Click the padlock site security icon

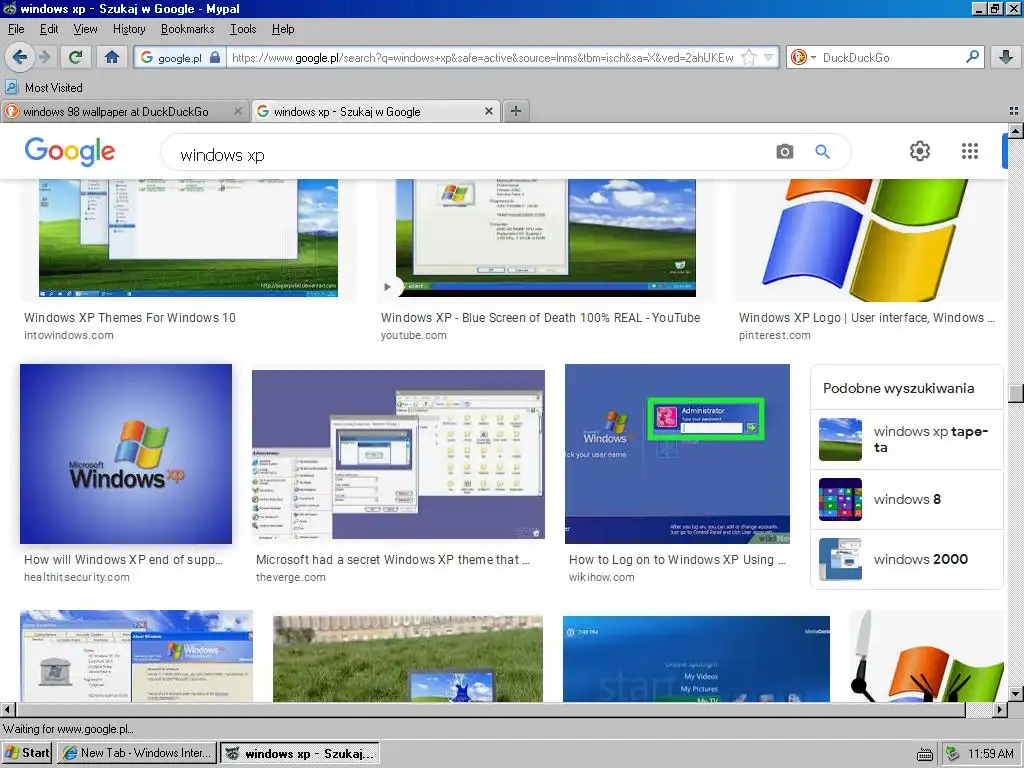click(x=215, y=57)
